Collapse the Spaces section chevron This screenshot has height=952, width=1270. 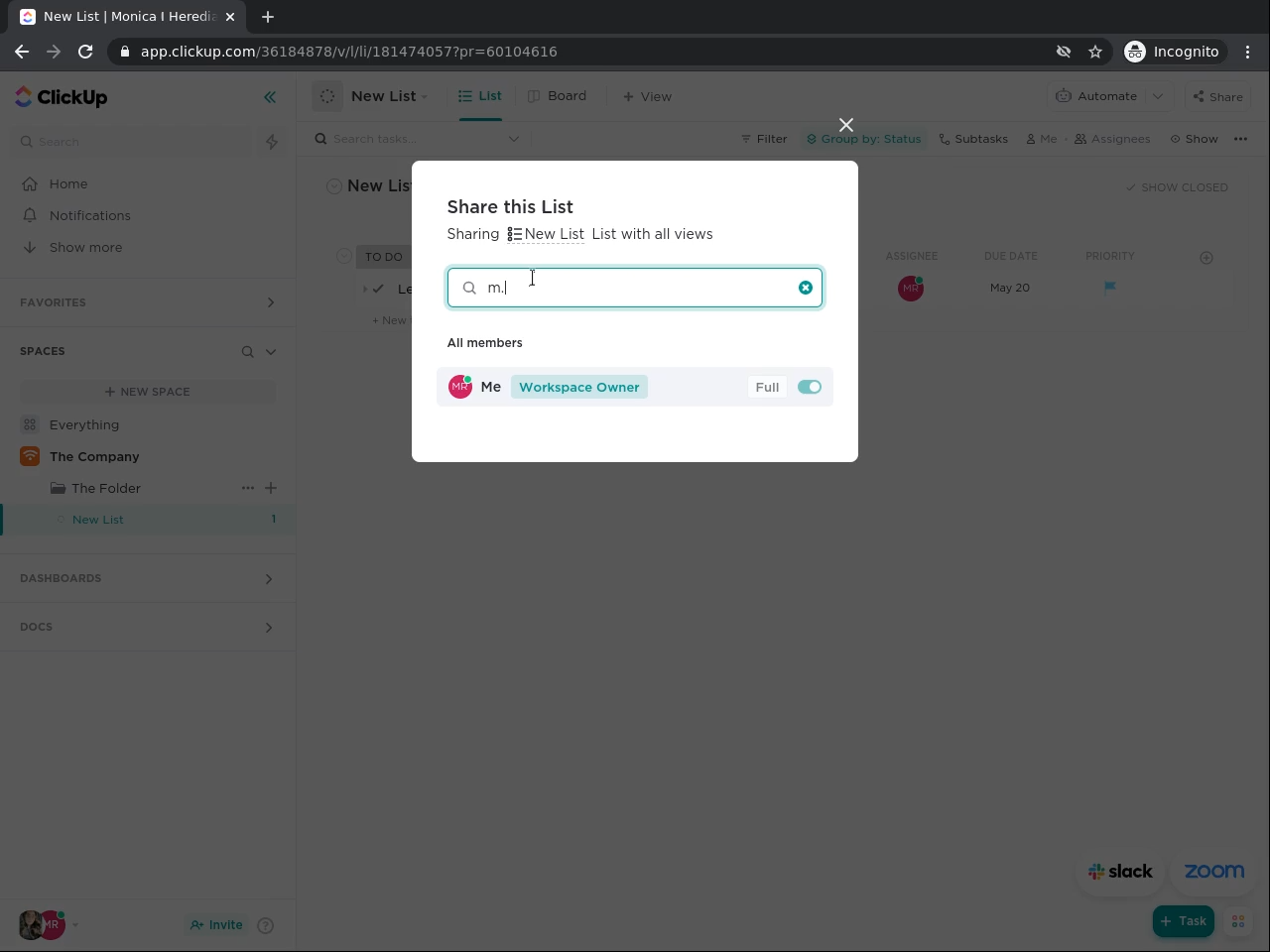coord(271,351)
